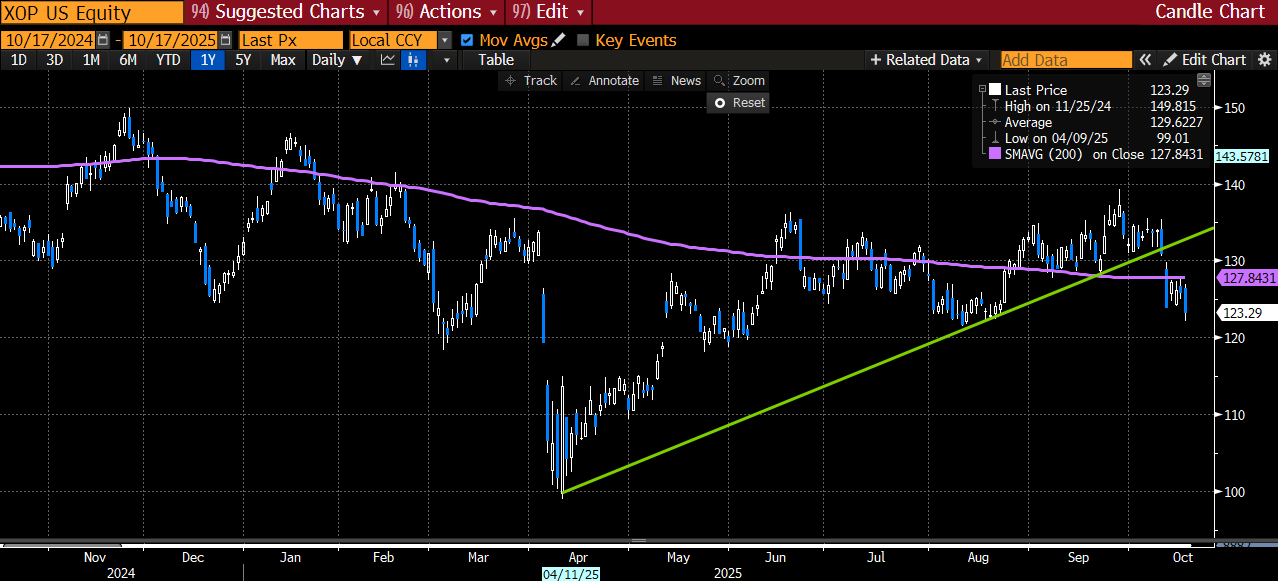This screenshot has height=581, width=1278.
Task: Edit moving averages with the pencil icon
Action: (x=558, y=40)
